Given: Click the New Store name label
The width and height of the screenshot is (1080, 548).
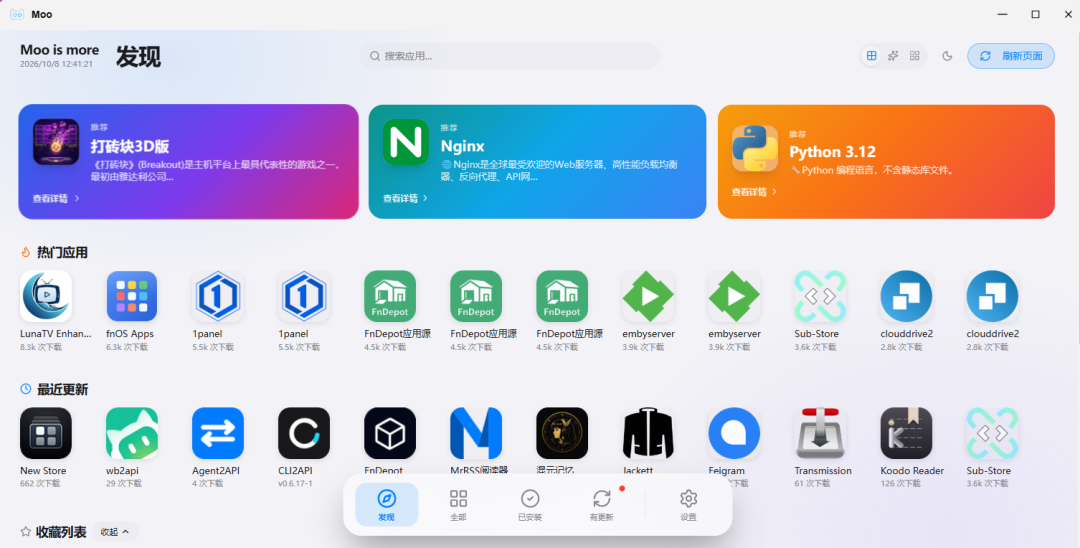Looking at the screenshot, I should click(43, 471).
